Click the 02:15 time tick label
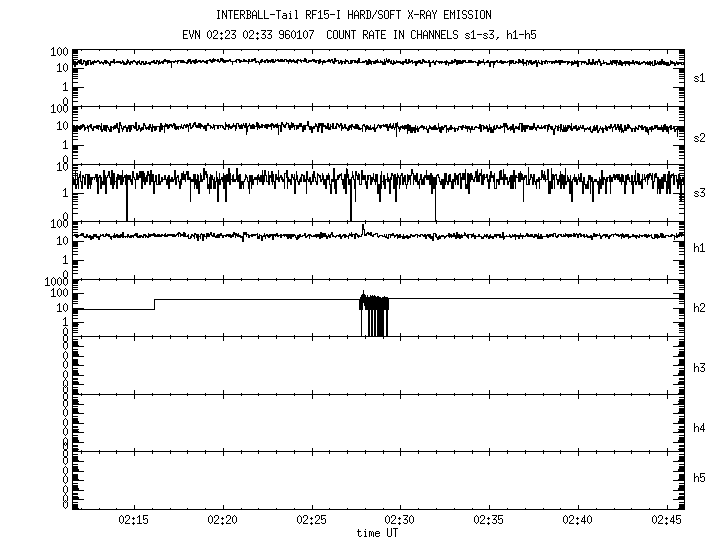The image size is (720, 550). [133, 521]
